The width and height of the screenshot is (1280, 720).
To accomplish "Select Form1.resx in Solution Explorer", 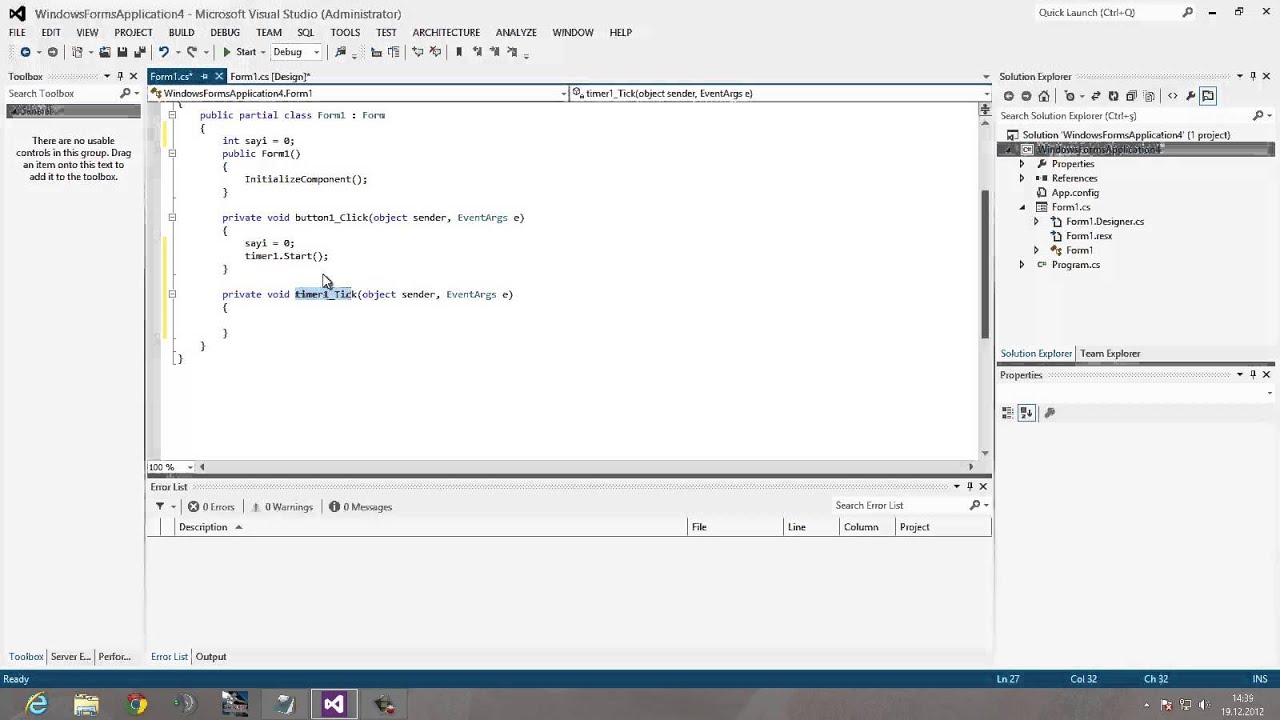I will click(x=1089, y=236).
